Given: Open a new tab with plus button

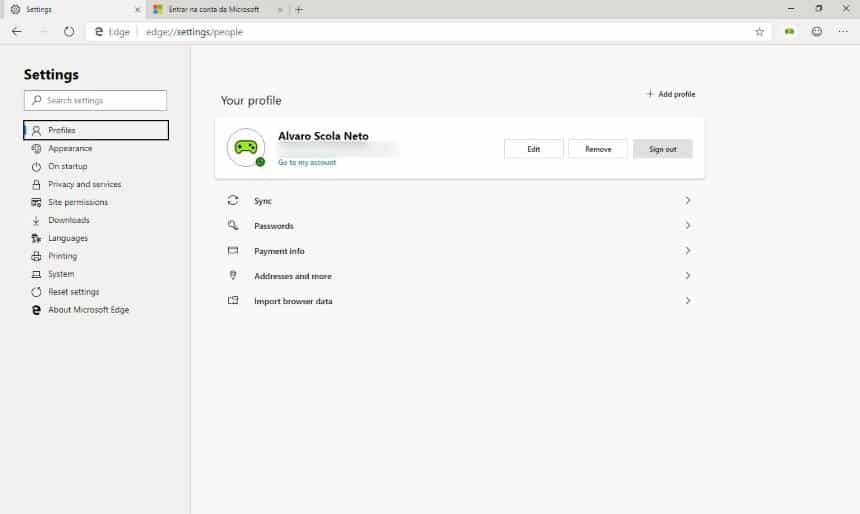Looking at the screenshot, I should (299, 9).
